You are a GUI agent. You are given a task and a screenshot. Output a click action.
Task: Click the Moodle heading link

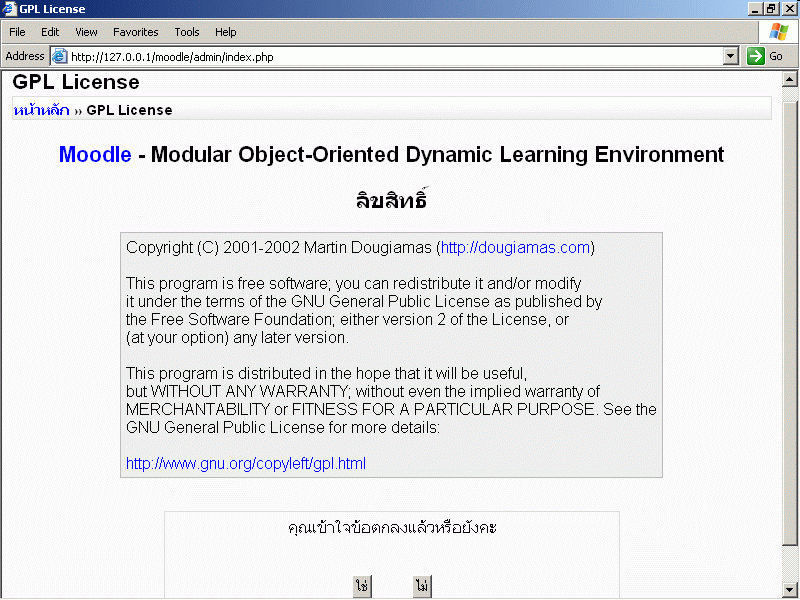point(95,155)
